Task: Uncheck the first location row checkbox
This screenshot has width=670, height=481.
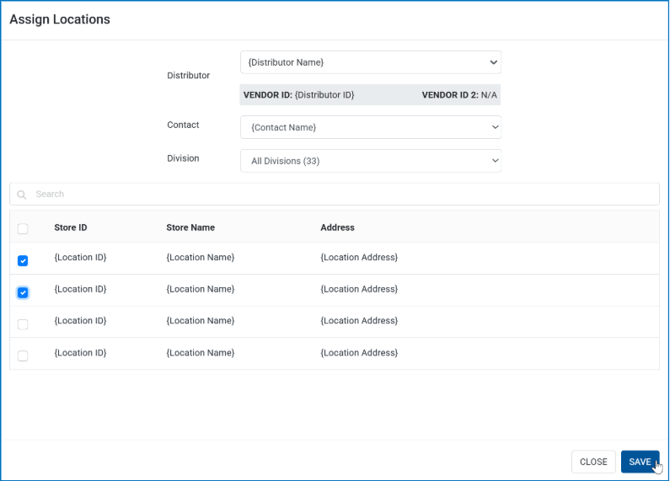Action: (x=23, y=260)
